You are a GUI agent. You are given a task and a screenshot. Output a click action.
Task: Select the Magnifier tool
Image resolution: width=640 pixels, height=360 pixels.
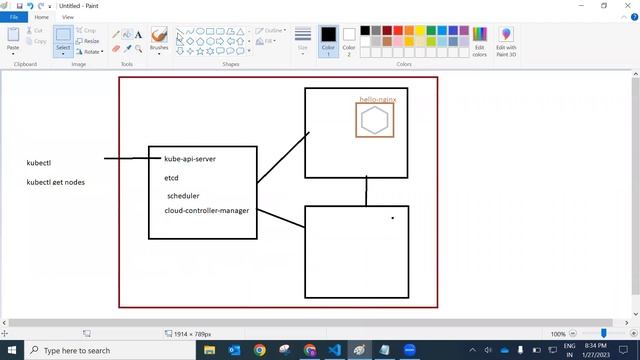click(x=138, y=49)
